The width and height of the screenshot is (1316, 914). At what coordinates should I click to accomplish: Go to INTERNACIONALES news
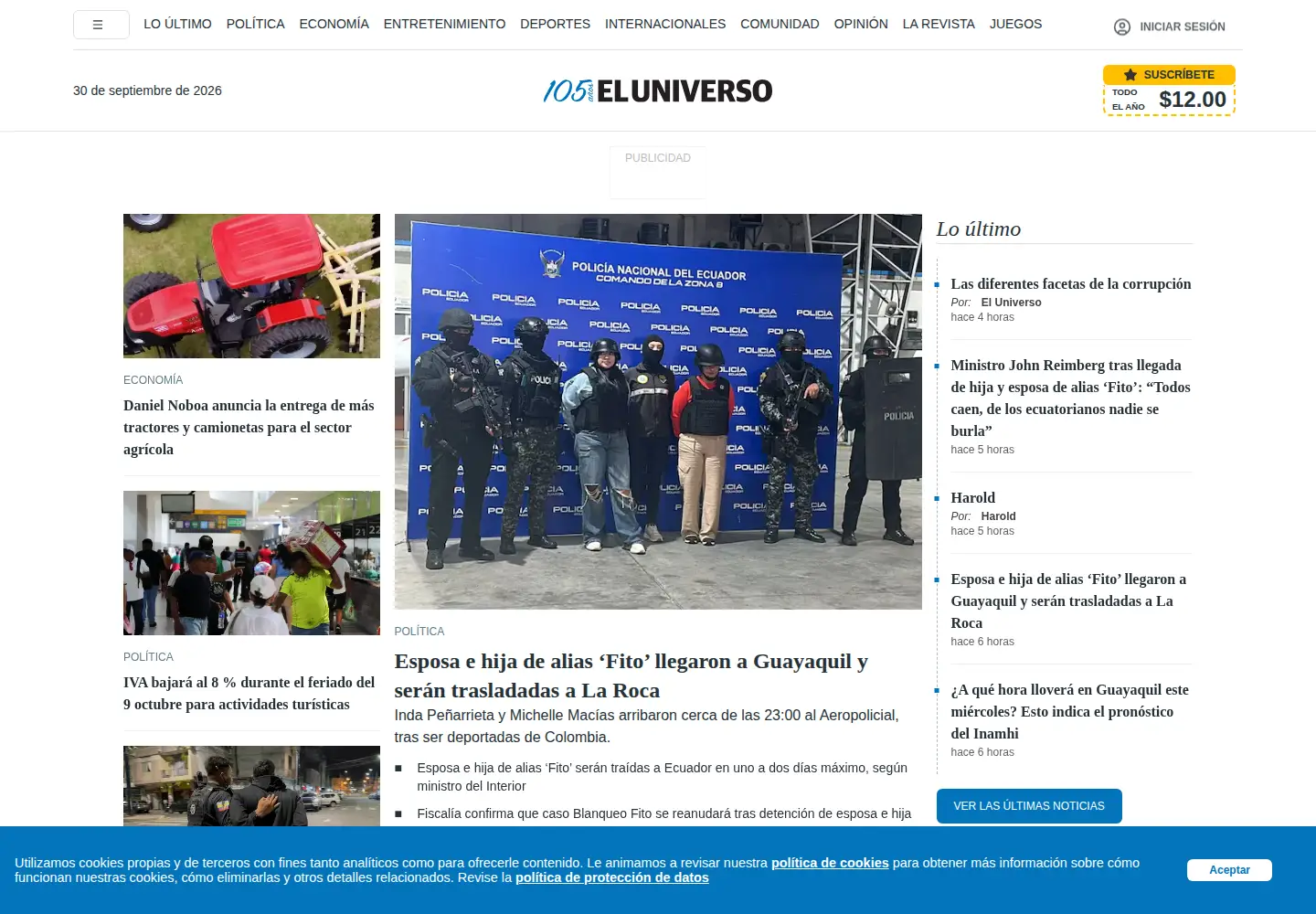click(x=665, y=24)
